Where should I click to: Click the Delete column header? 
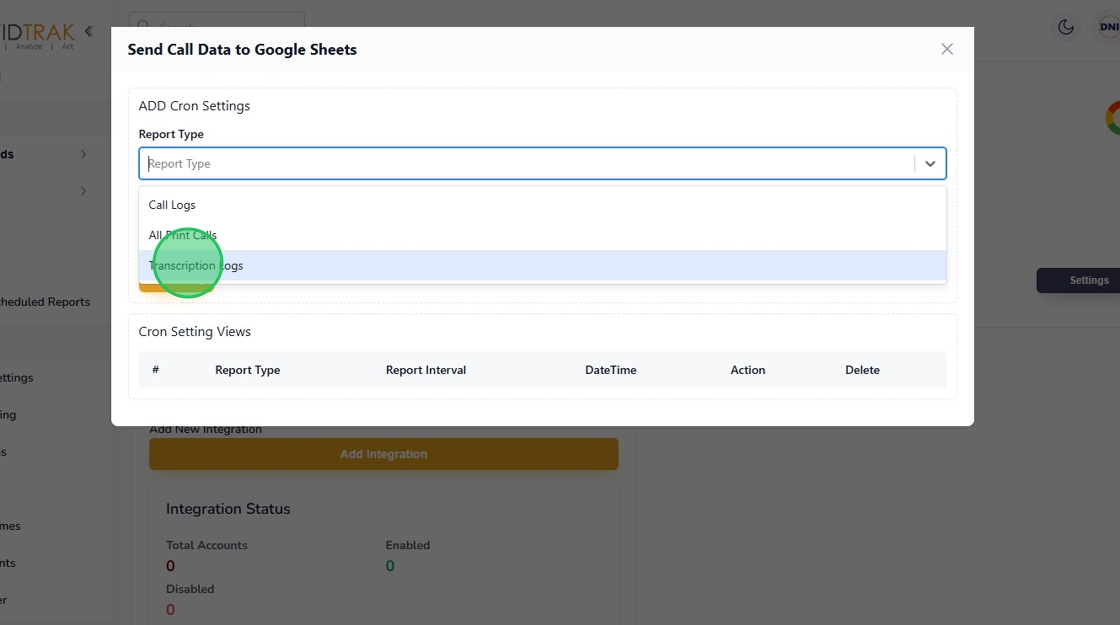click(x=862, y=370)
